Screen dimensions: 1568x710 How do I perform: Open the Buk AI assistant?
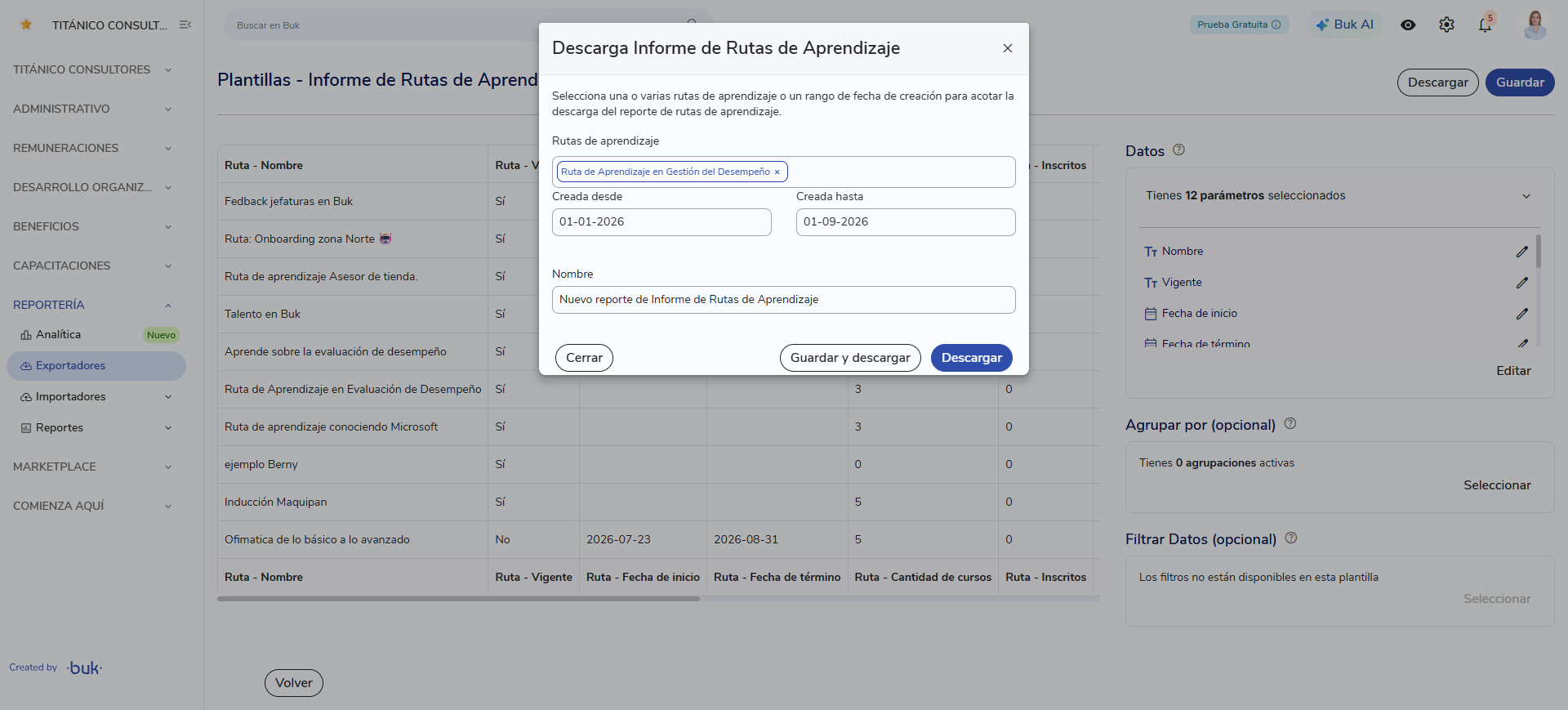point(1344,25)
